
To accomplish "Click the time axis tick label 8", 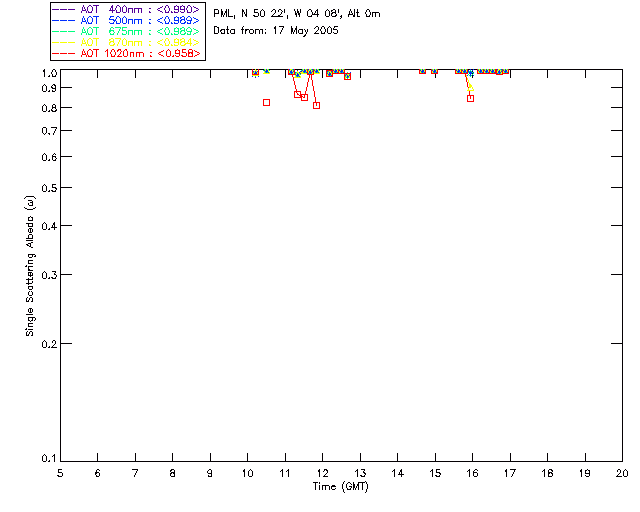I will pyautogui.click(x=173, y=473).
